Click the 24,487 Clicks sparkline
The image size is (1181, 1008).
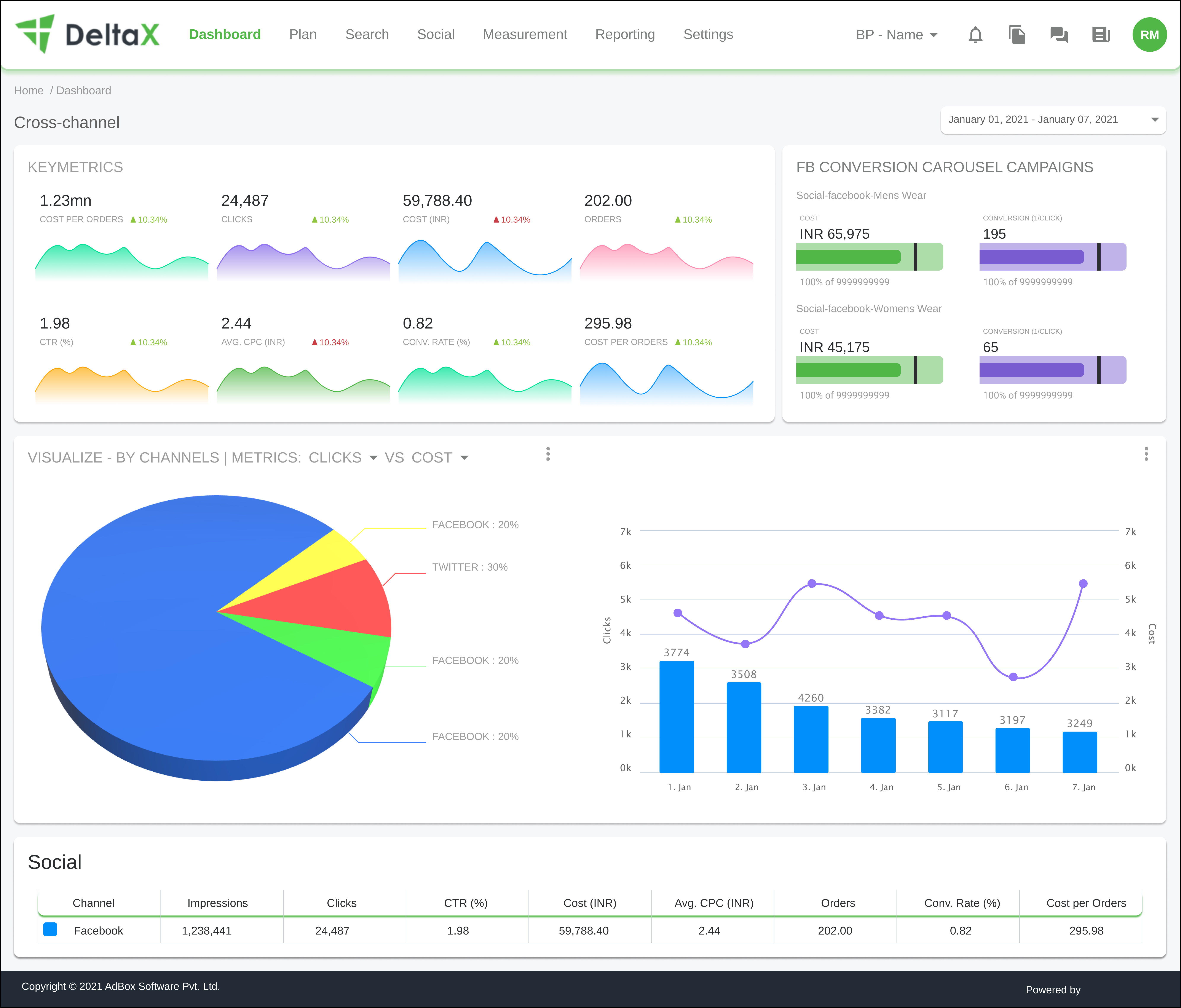tap(303, 262)
